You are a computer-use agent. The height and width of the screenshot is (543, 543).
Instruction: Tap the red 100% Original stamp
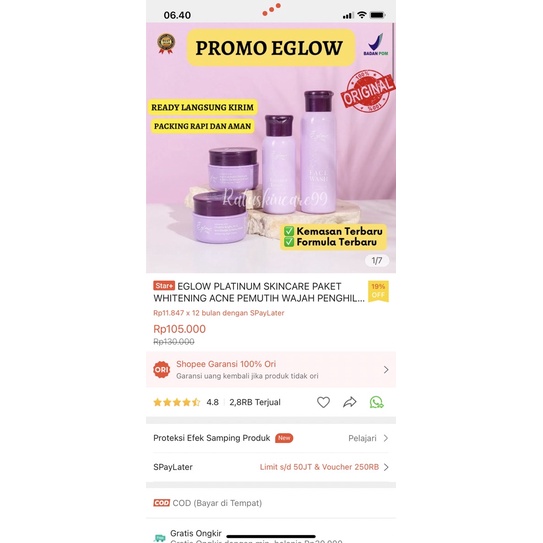coord(368,91)
